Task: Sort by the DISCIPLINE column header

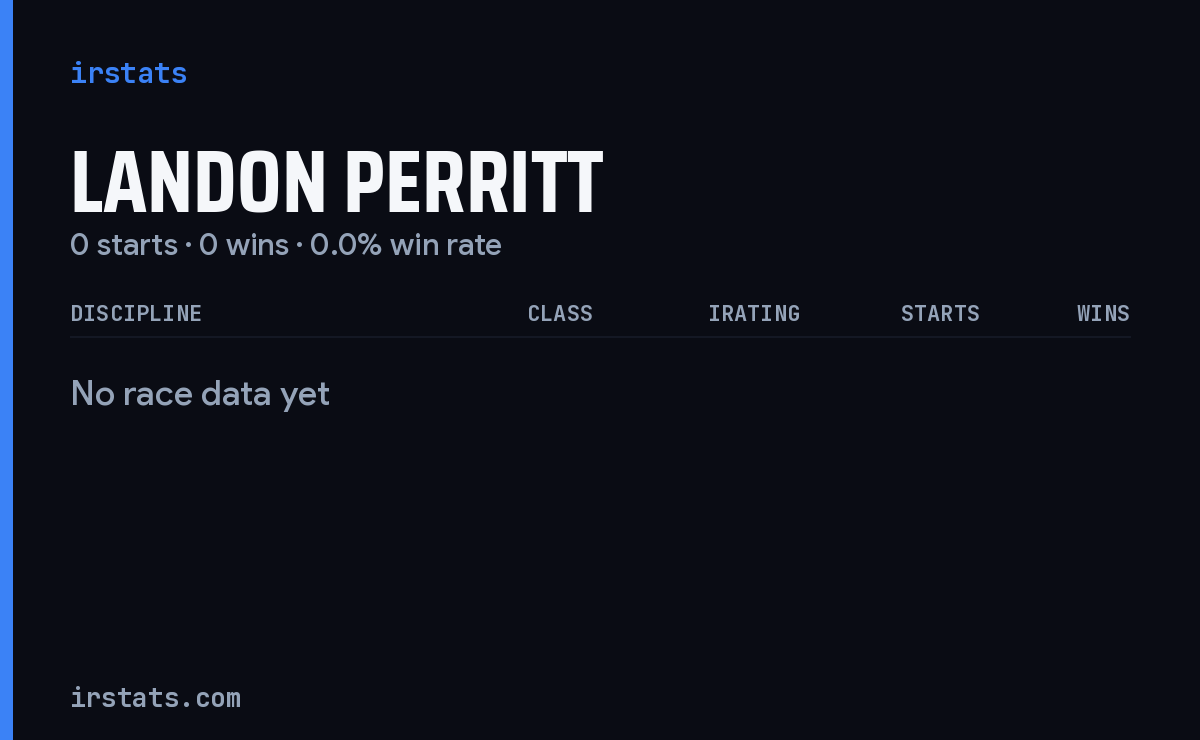Action: [136, 314]
